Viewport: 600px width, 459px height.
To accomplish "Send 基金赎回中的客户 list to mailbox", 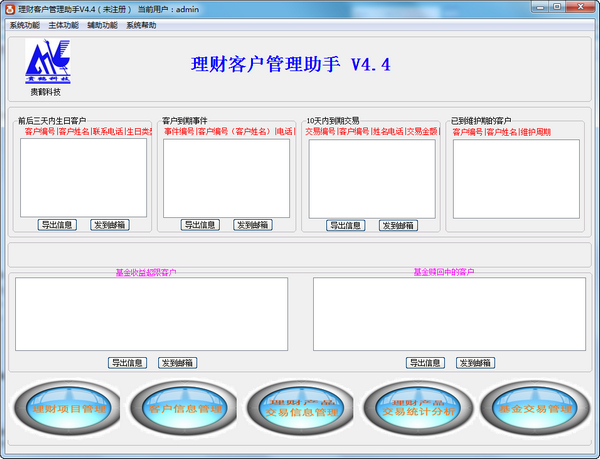I will pos(476,363).
